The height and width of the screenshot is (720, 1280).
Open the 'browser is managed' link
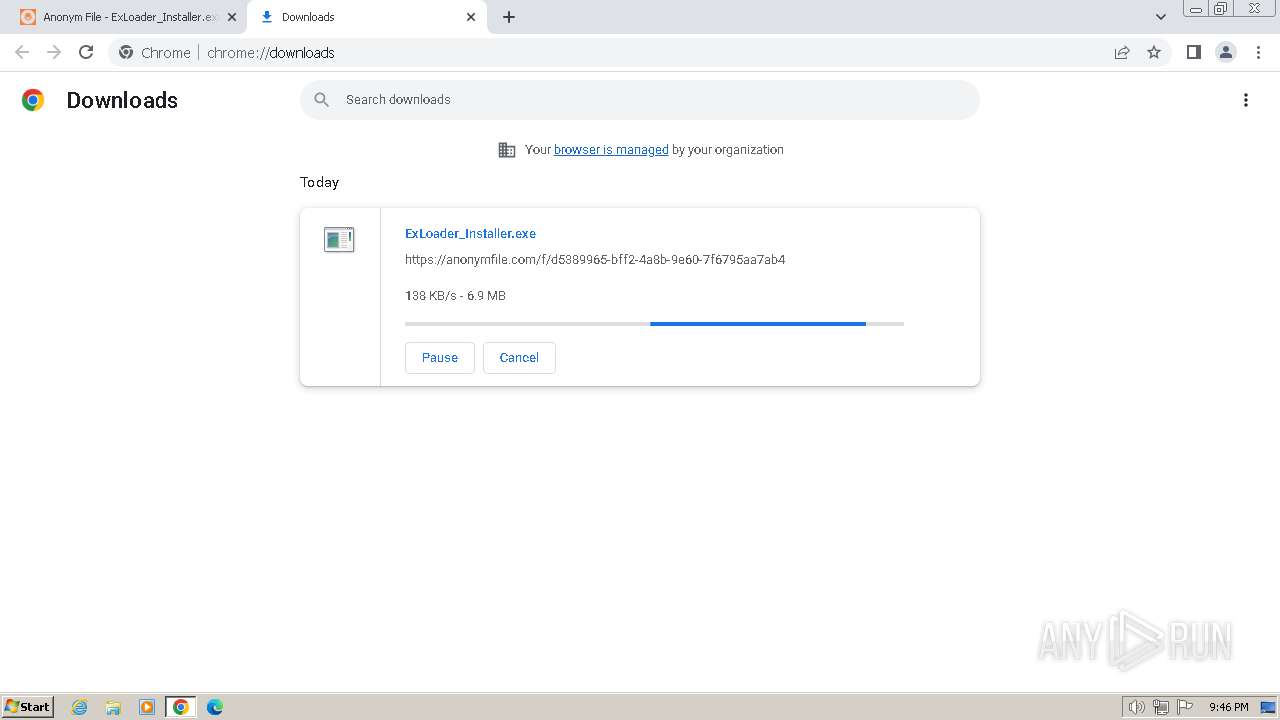[611, 150]
